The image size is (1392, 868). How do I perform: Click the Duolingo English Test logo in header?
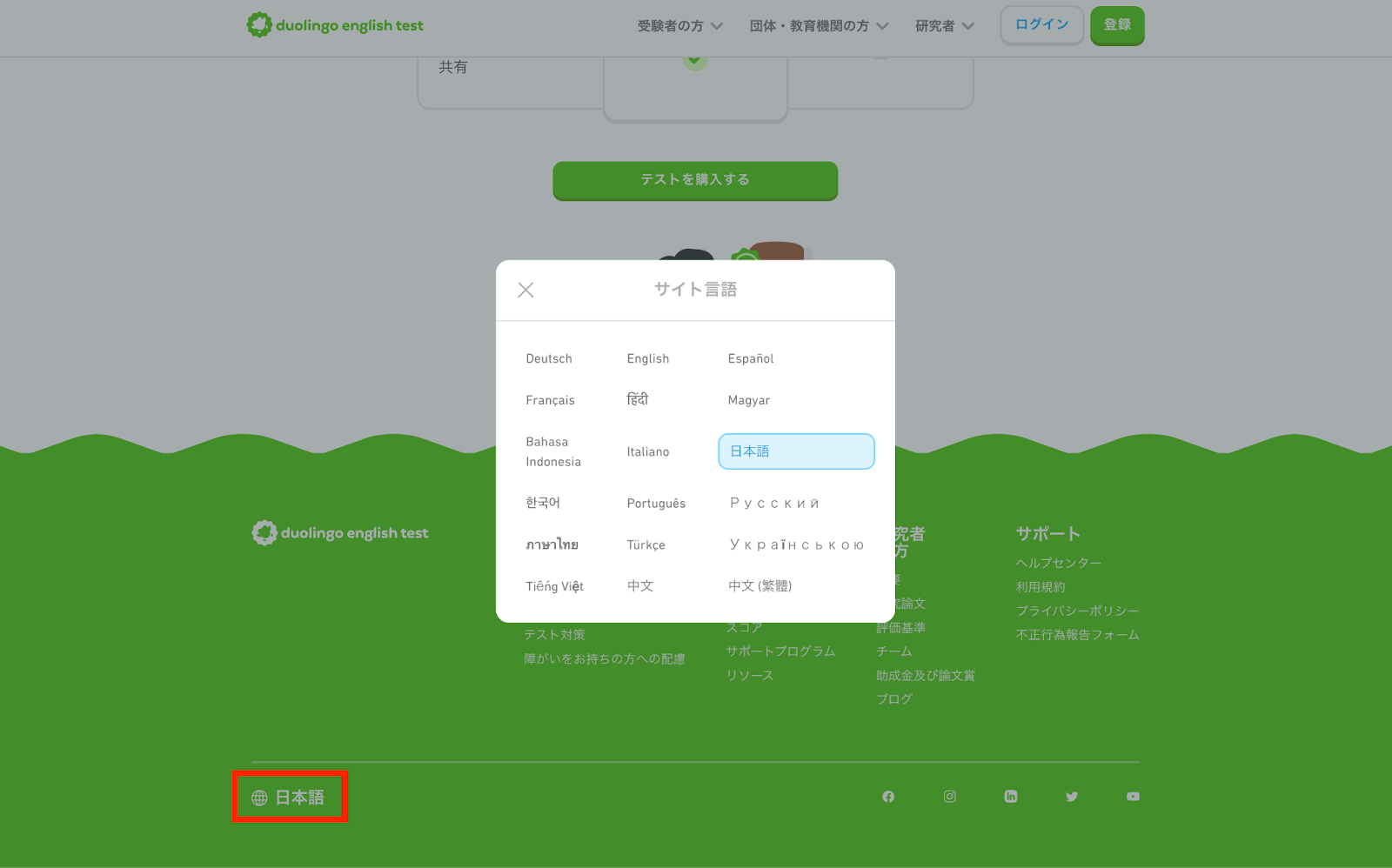pyautogui.click(x=335, y=25)
